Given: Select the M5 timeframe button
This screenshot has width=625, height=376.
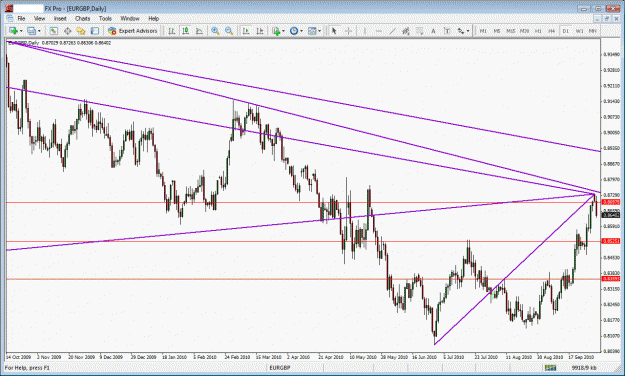Looking at the screenshot, I should 497,31.
